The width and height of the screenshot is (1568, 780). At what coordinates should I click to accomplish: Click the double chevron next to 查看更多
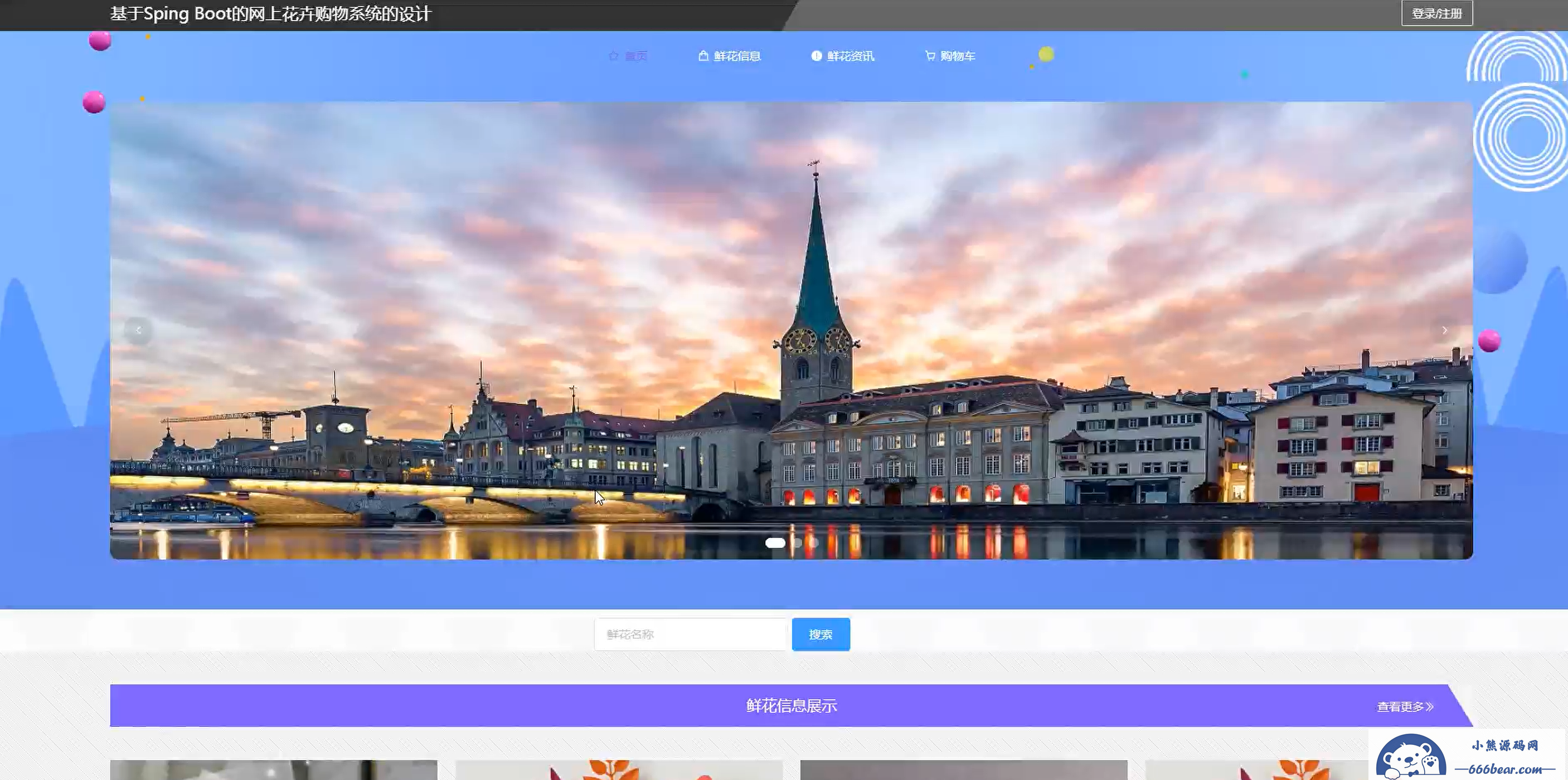pyautogui.click(x=1430, y=706)
